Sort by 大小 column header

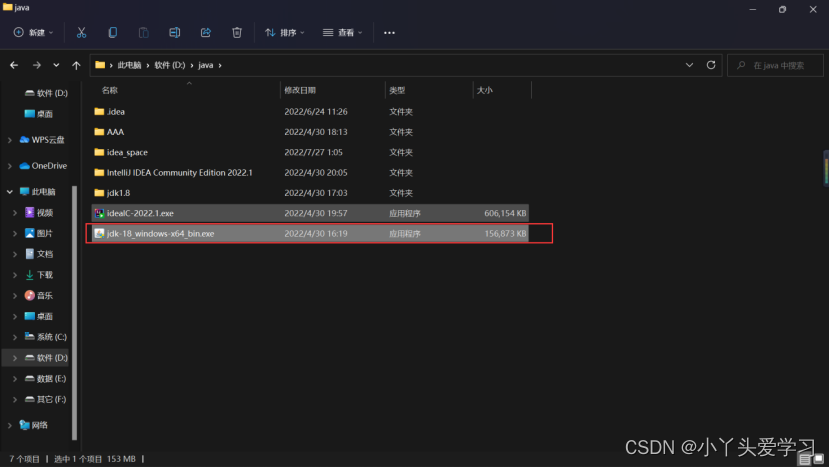point(484,91)
